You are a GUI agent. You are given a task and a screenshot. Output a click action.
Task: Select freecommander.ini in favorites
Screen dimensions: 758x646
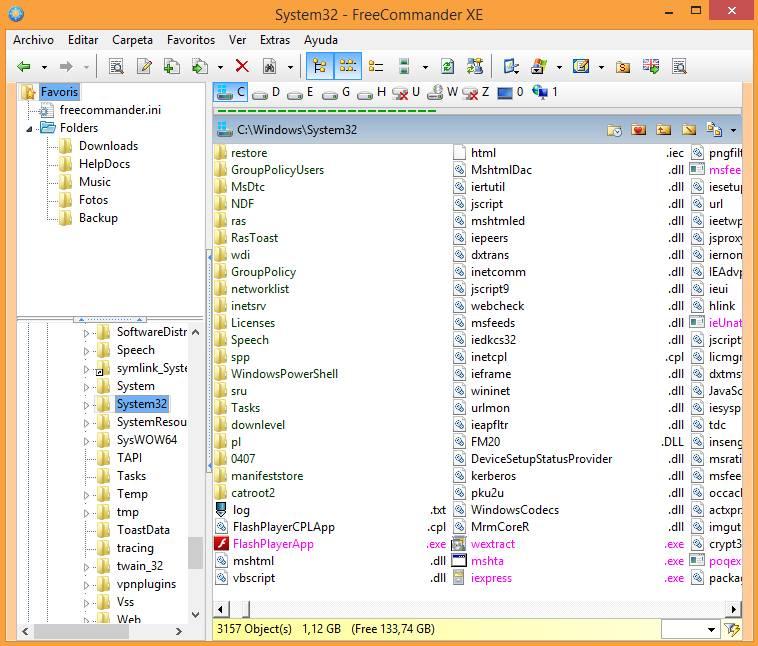[x=110, y=110]
